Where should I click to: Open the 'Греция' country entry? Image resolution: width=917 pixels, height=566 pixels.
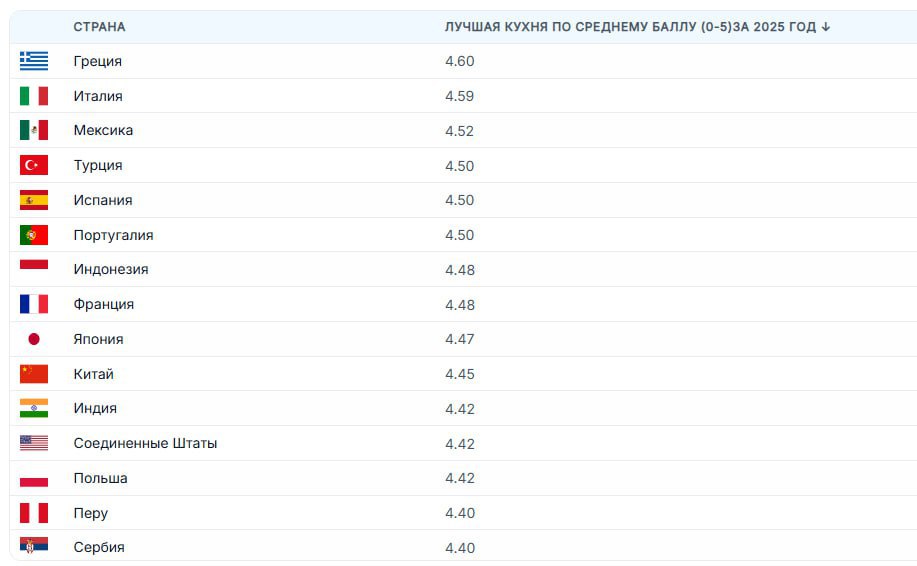click(x=98, y=61)
